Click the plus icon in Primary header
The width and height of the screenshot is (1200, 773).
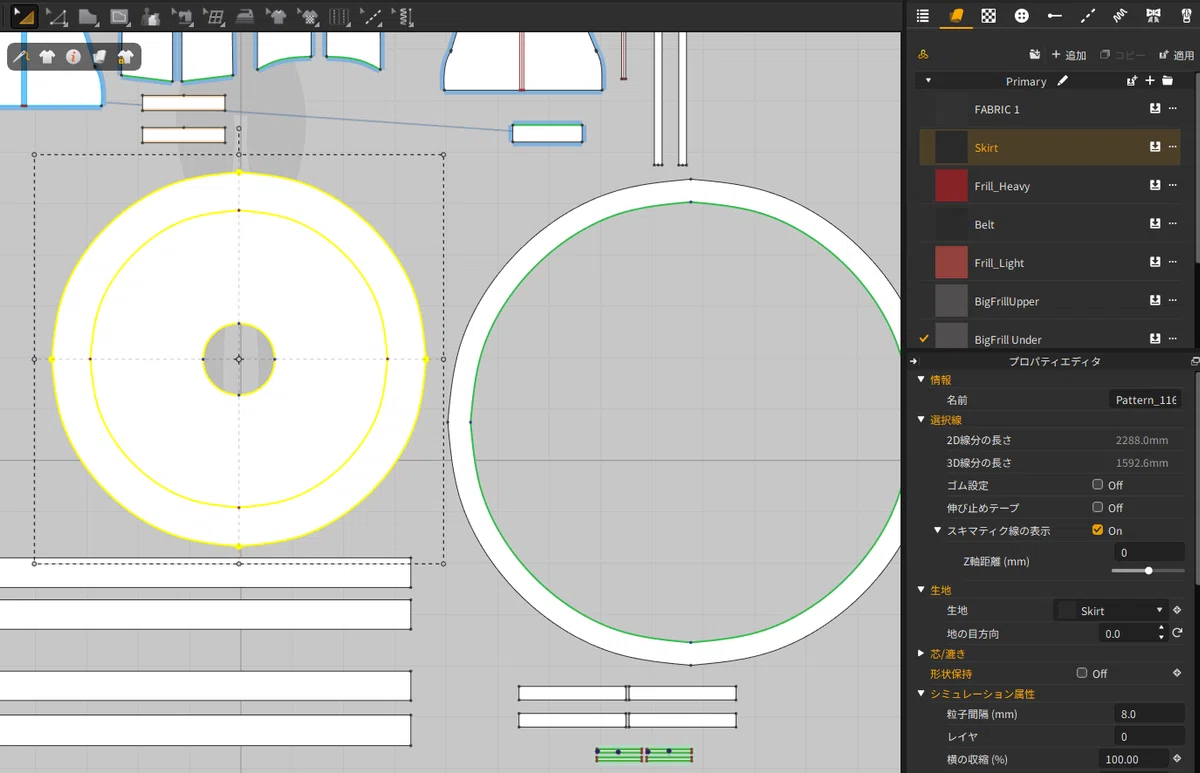[x=1150, y=80]
